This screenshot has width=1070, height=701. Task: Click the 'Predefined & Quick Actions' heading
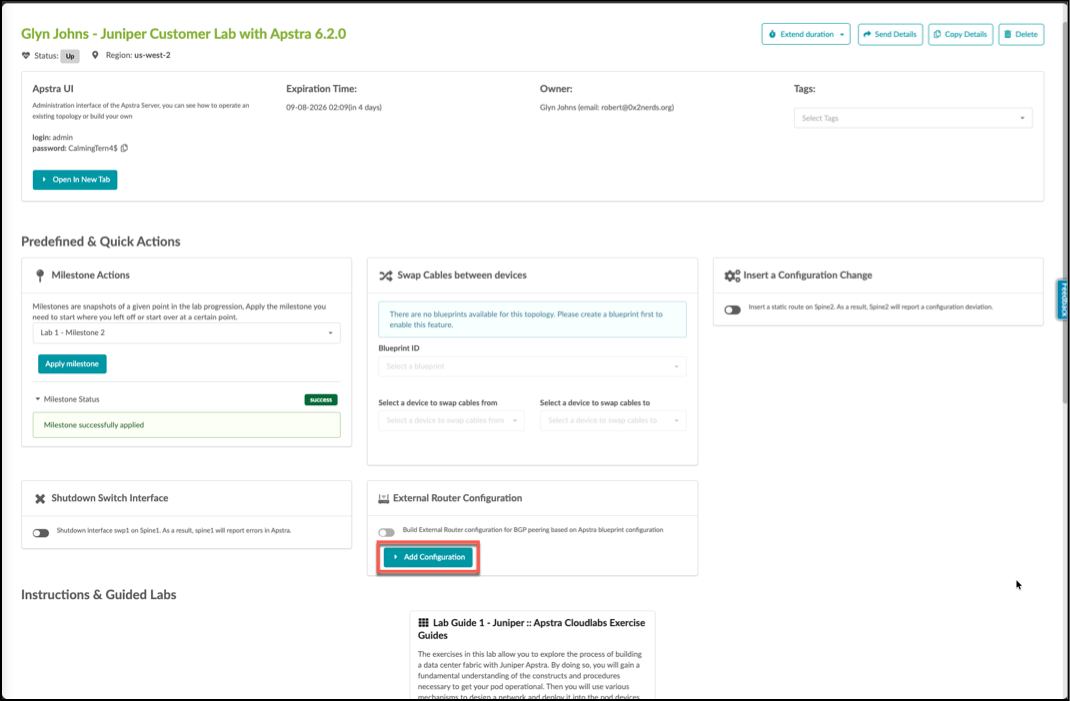[x=101, y=242]
